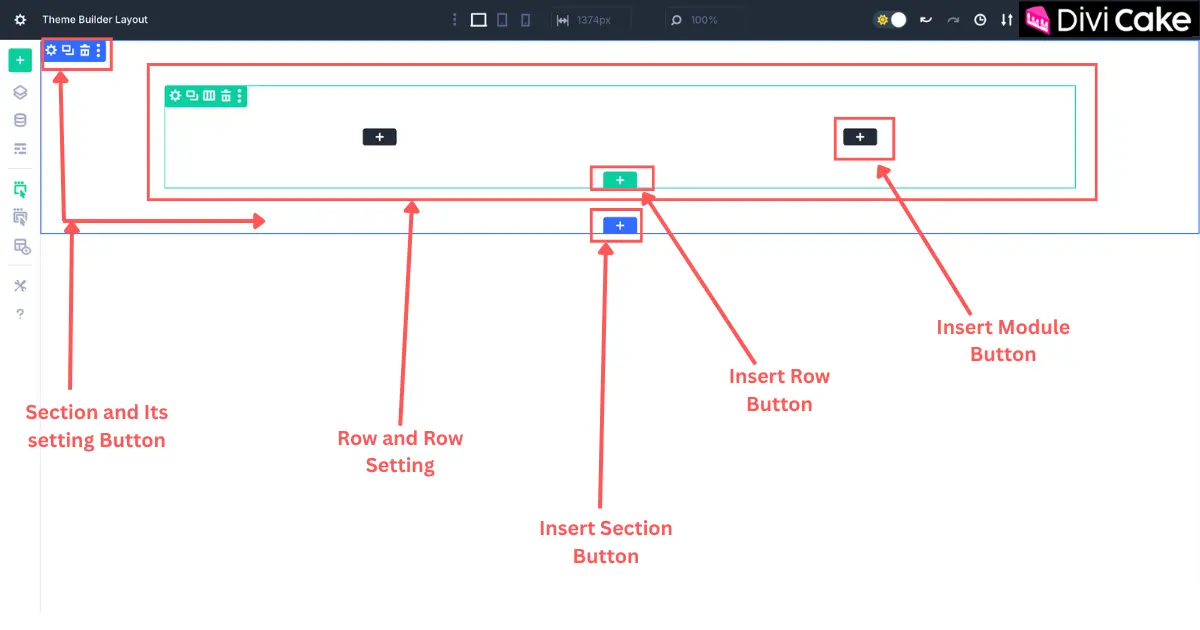Open the options list icon in sidebar
Screen dimensions: 1200x630
[x=20, y=149]
